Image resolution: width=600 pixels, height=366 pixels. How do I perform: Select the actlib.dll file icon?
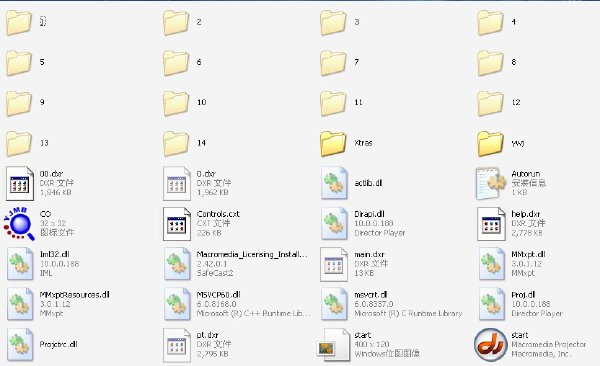[x=334, y=183]
